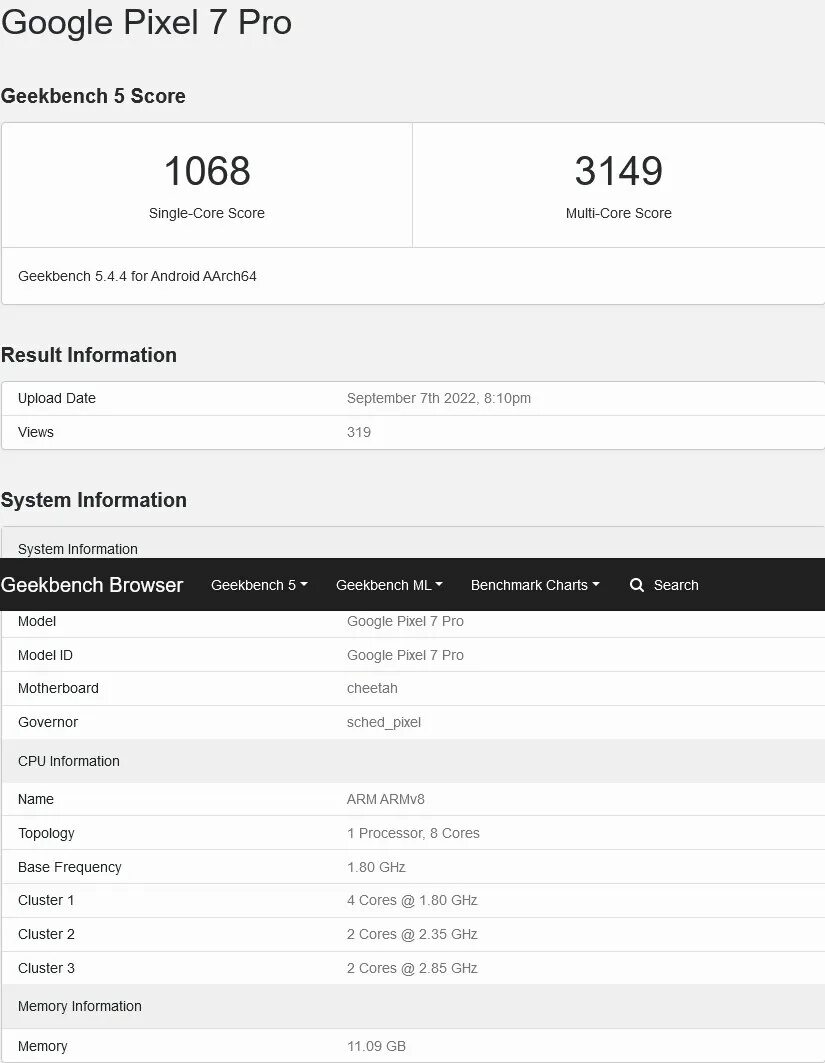Select the multi-core score value 3149
The height and width of the screenshot is (1063, 825).
pos(618,171)
